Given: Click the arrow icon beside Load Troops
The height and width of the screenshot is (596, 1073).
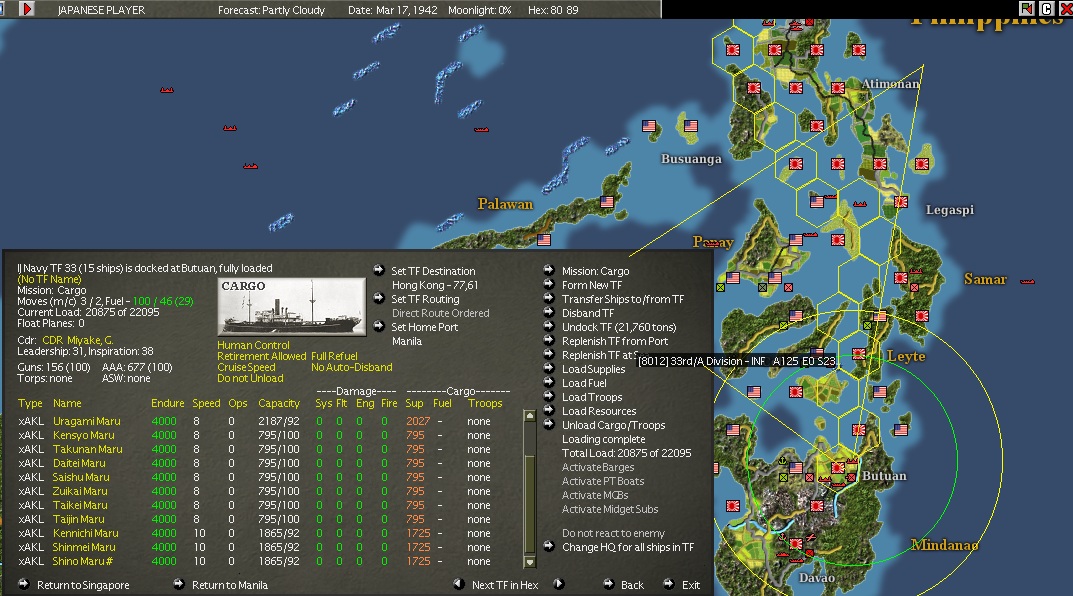Looking at the screenshot, I should 549,396.
